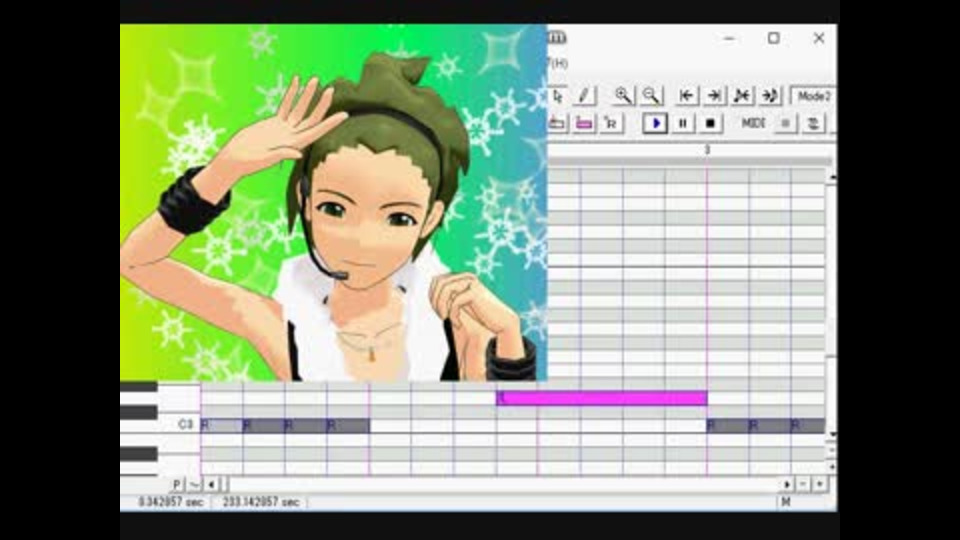Click vertical scrollbar up arrow
The image size is (960, 540).
[831, 177]
